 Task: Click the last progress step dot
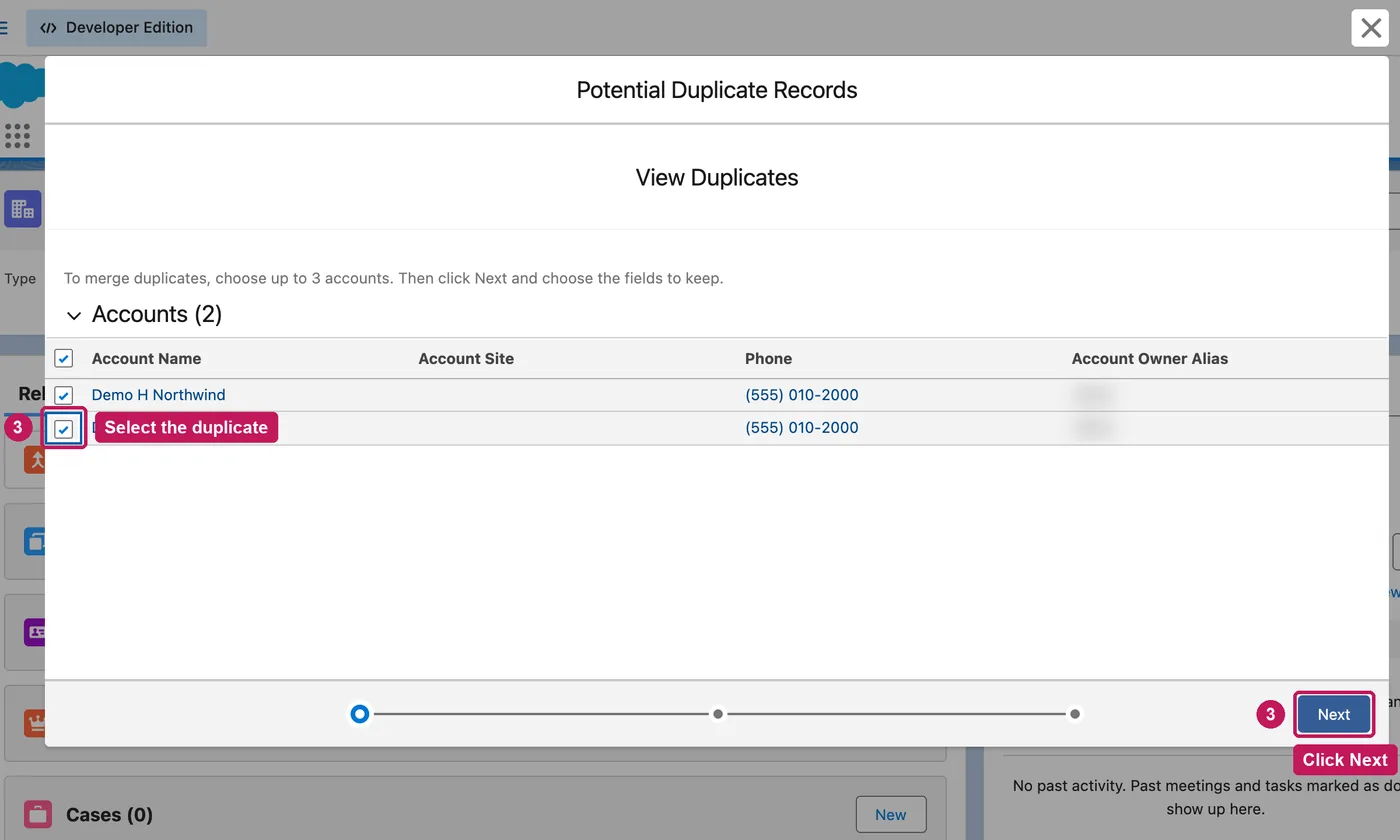[x=1074, y=714]
